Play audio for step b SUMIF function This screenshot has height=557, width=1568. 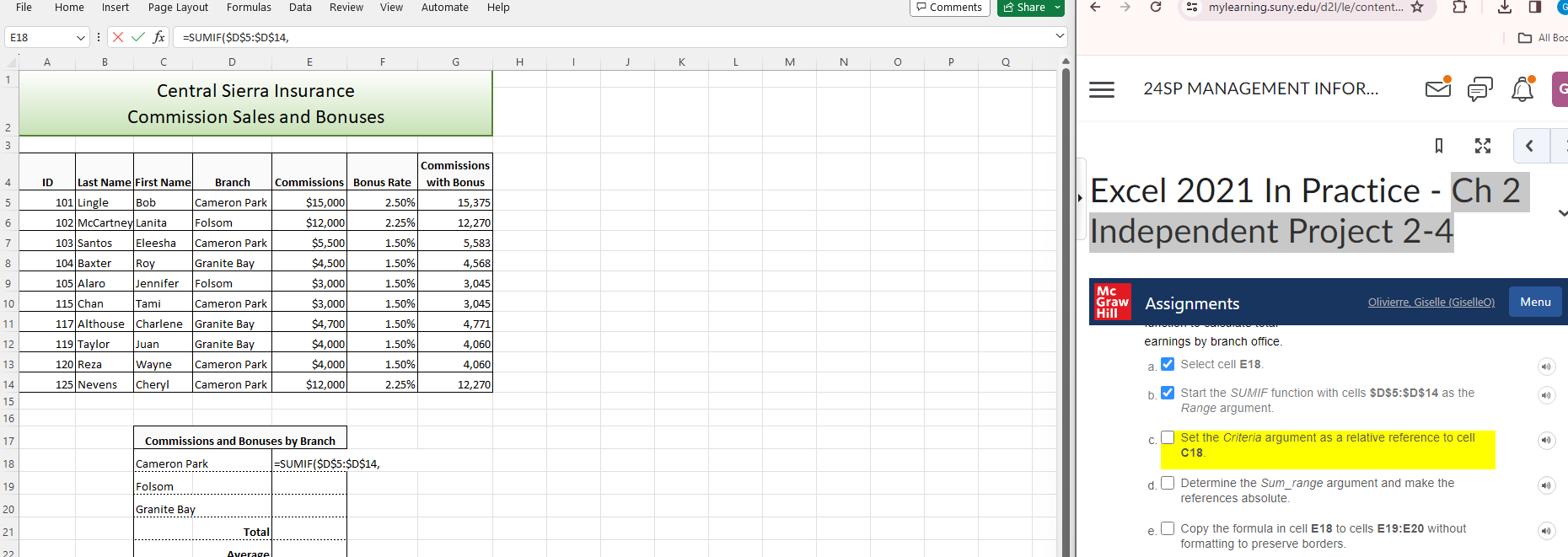click(x=1546, y=395)
